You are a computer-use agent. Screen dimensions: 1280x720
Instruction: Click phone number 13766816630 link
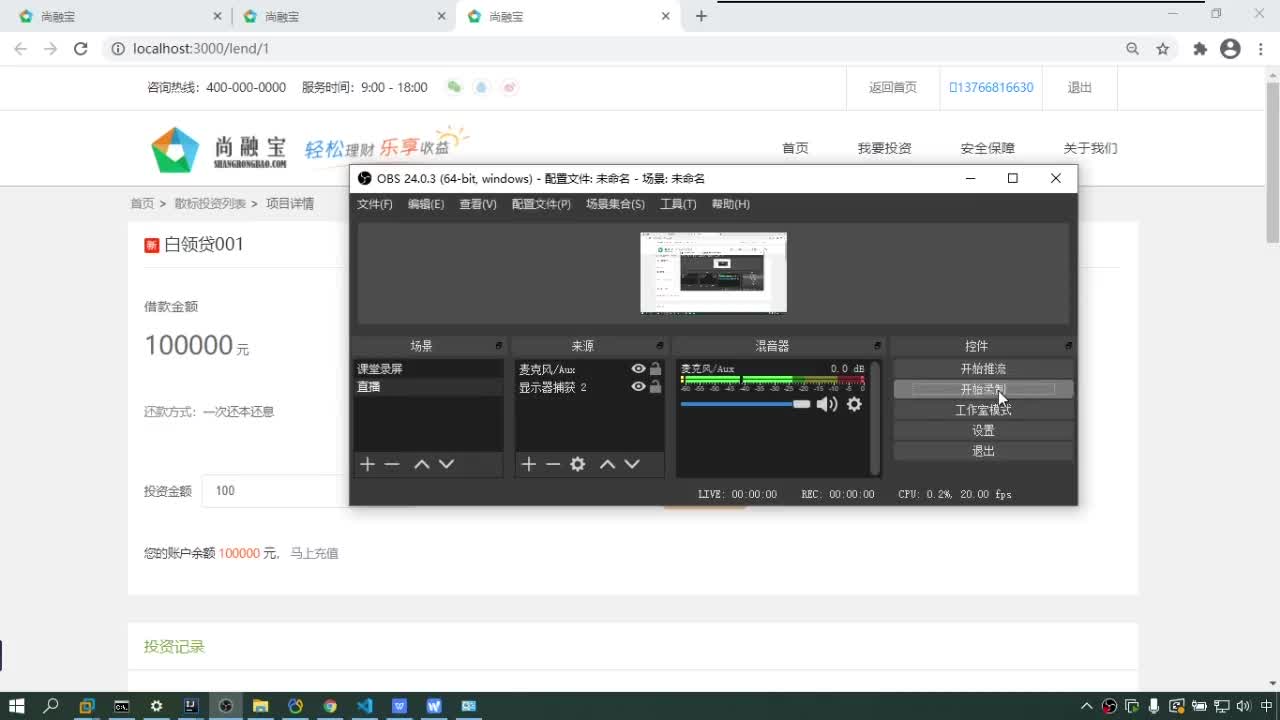point(991,88)
